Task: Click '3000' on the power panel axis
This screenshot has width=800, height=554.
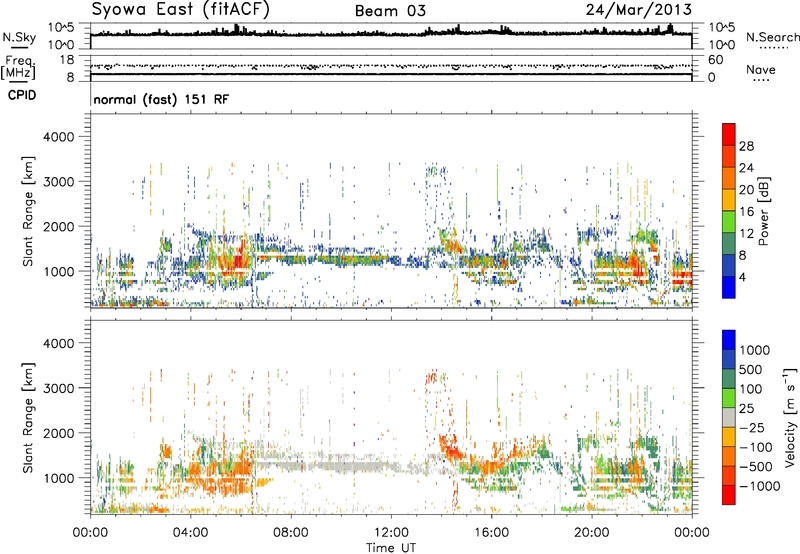Action: 58,182
